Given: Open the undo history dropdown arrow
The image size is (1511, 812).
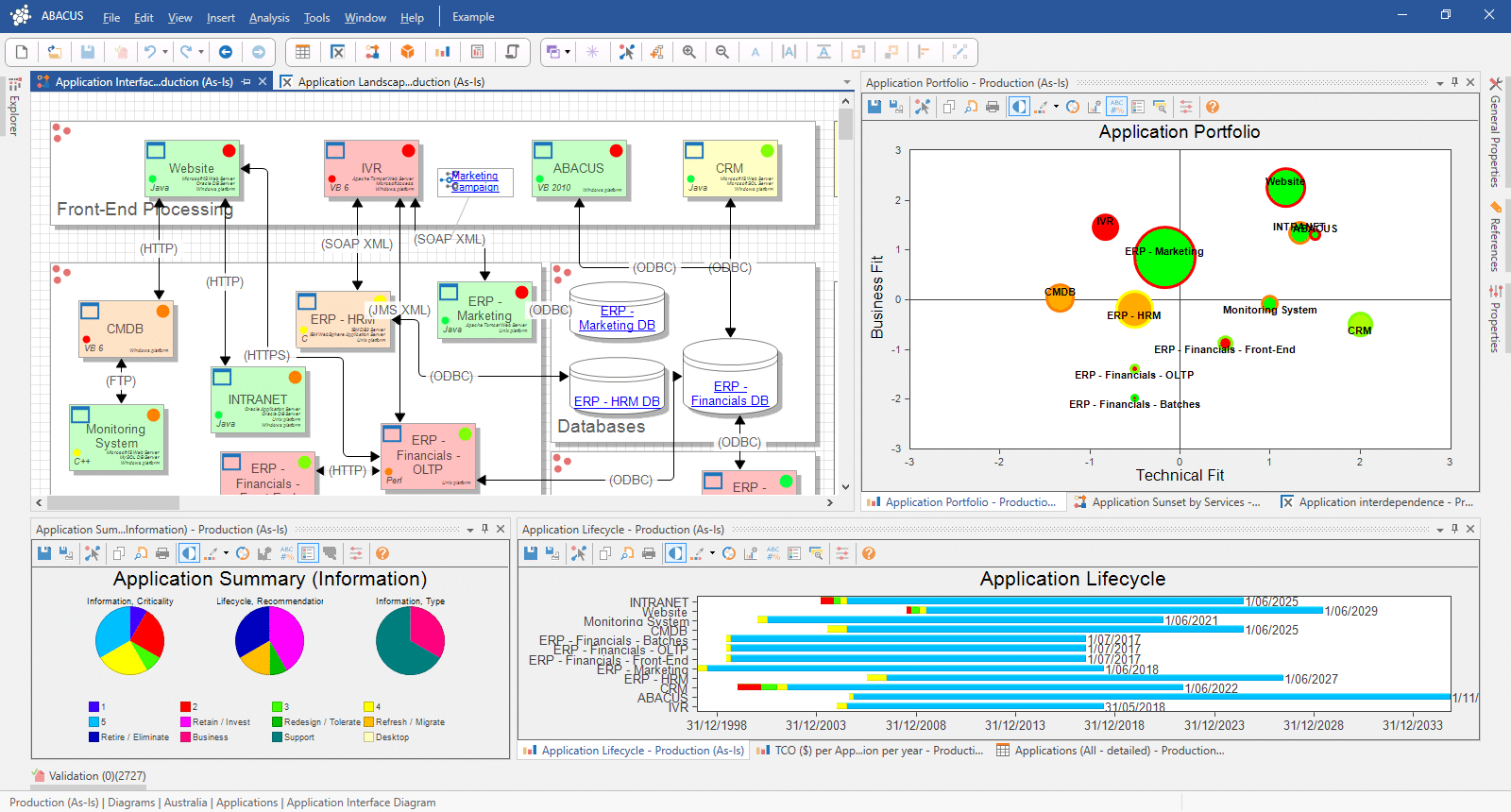Looking at the screenshot, I should 165,52.
